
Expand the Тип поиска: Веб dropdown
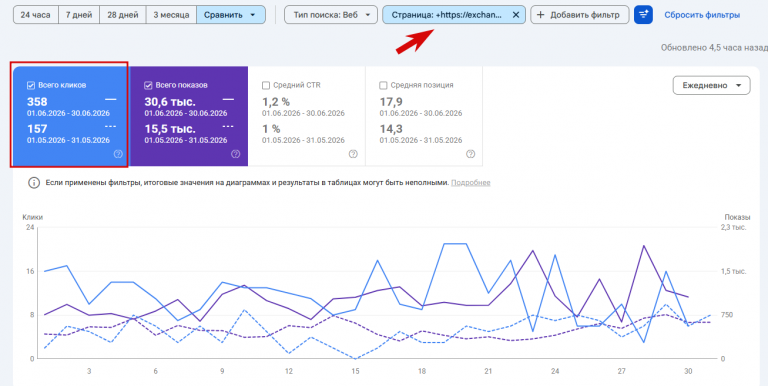331,15
